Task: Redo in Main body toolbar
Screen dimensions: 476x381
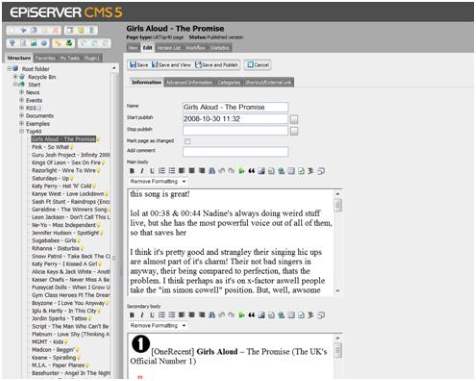Action: pos(231,171)
